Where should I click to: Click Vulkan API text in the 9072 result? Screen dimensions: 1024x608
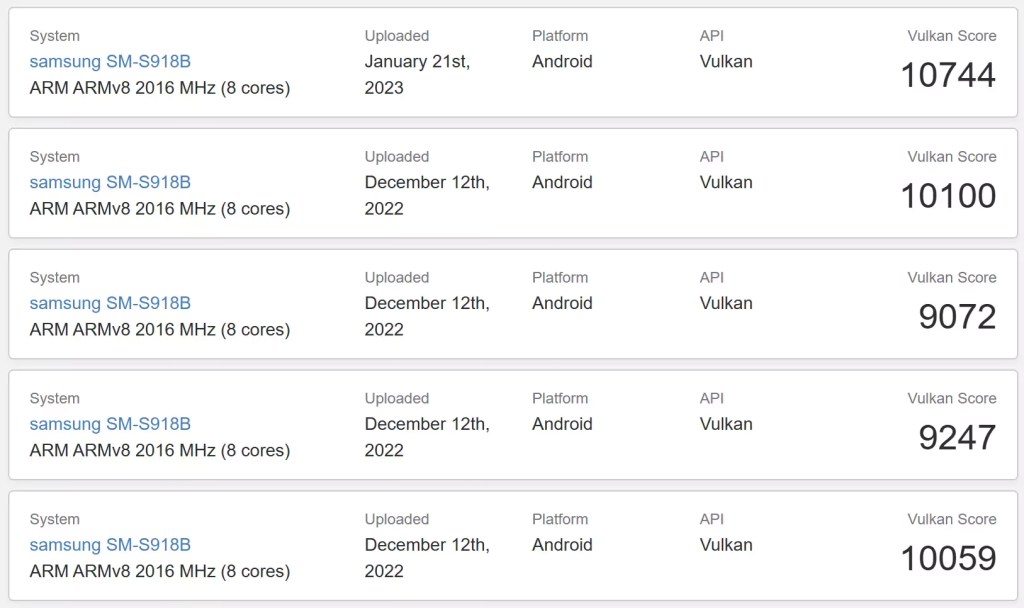[726, 303]
